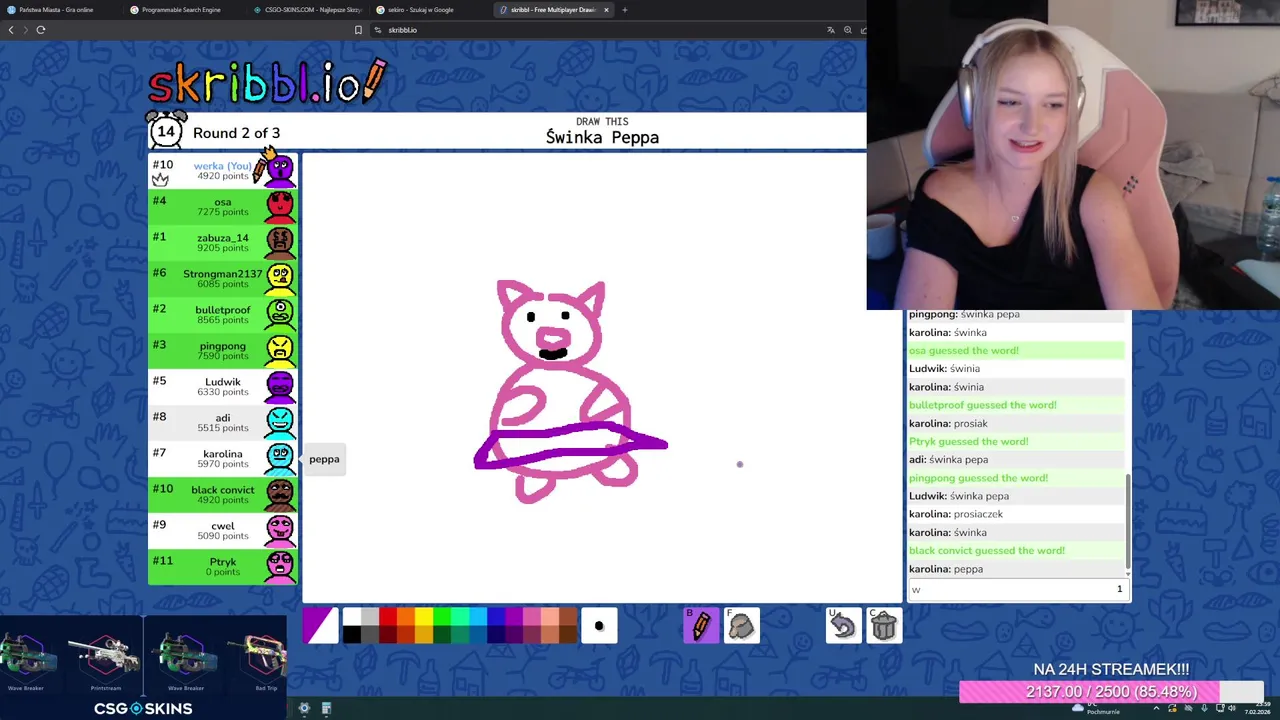Click the calculator taskbar icon
The height and width of the screenshot is (720, 1280).
tap(326, 708)
